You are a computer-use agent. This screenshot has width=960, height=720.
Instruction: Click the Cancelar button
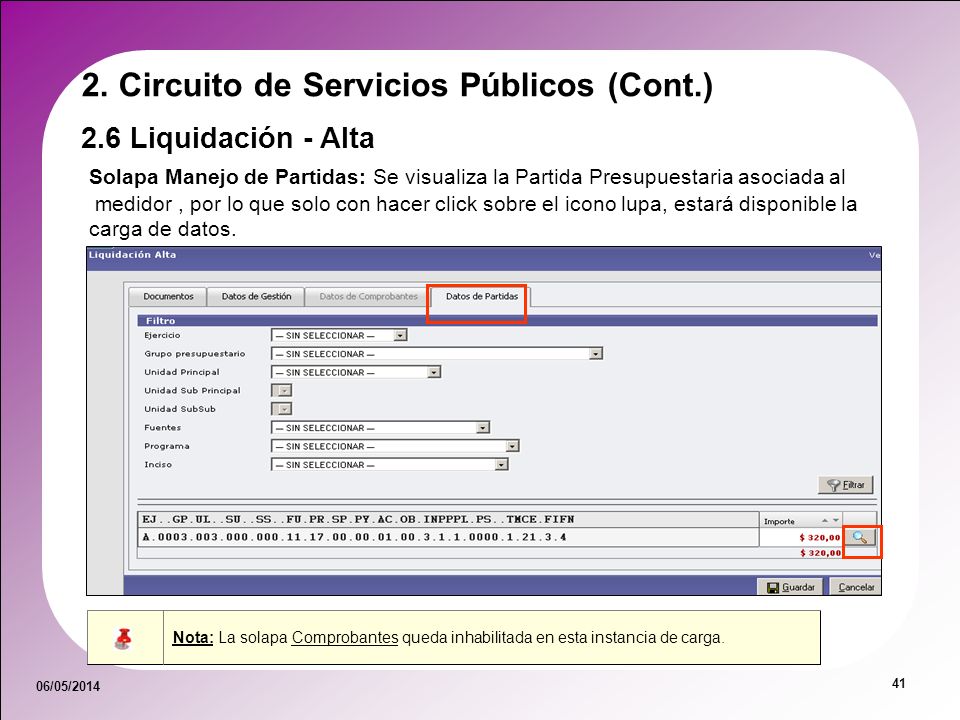tap(855, 587)
